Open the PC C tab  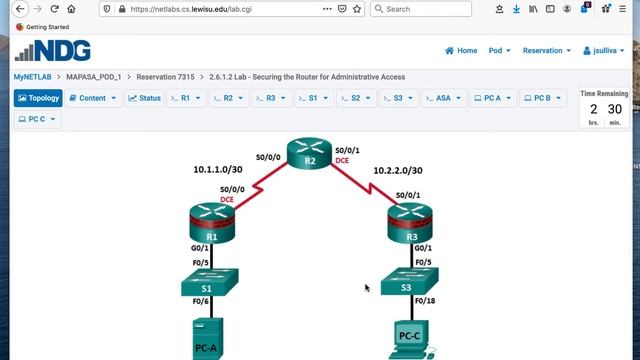[x=37, y=119]
